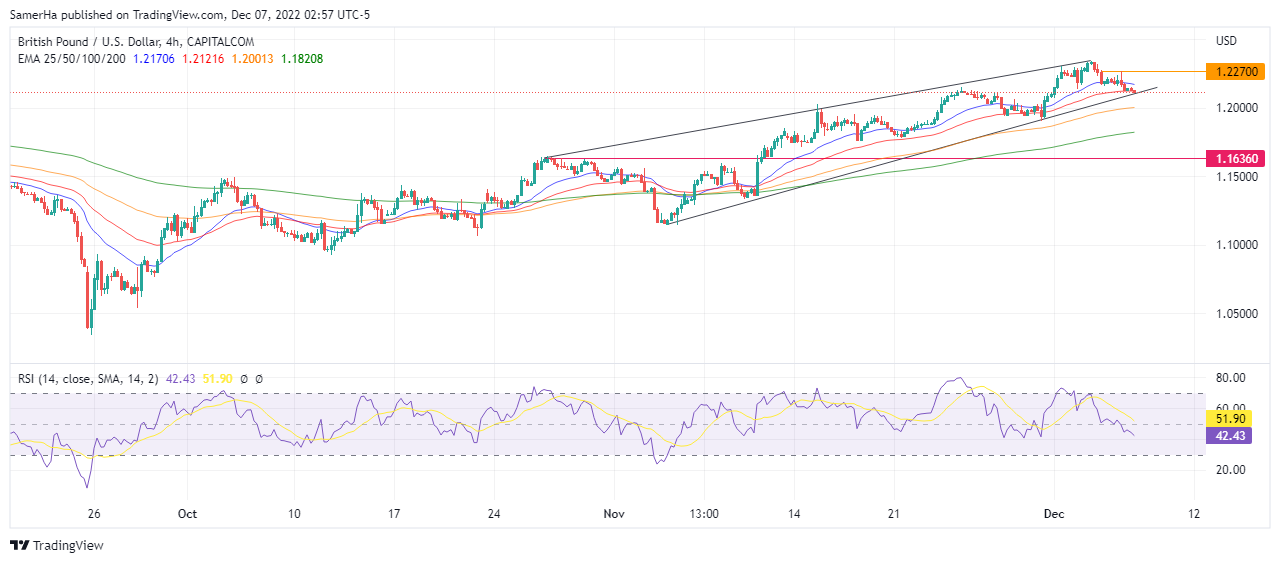Click the orange 1.22700 price label
This screenshot has height=563, width=1280.
pyautogui.click(x=1237, y=72)
